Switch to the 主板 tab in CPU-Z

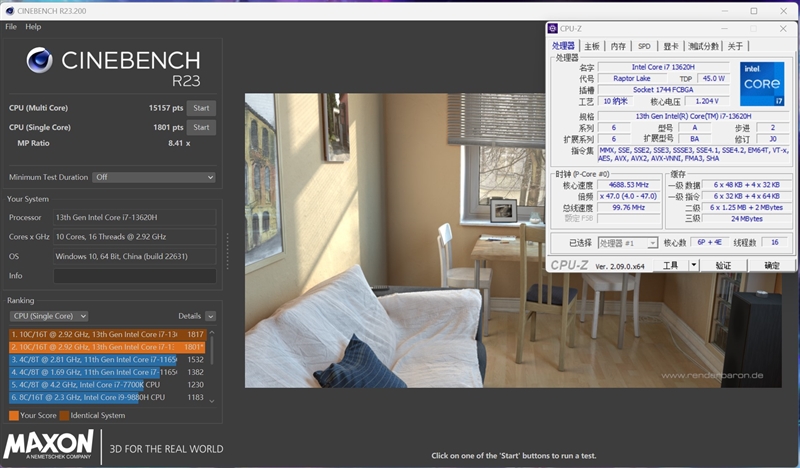coord(592,46)
